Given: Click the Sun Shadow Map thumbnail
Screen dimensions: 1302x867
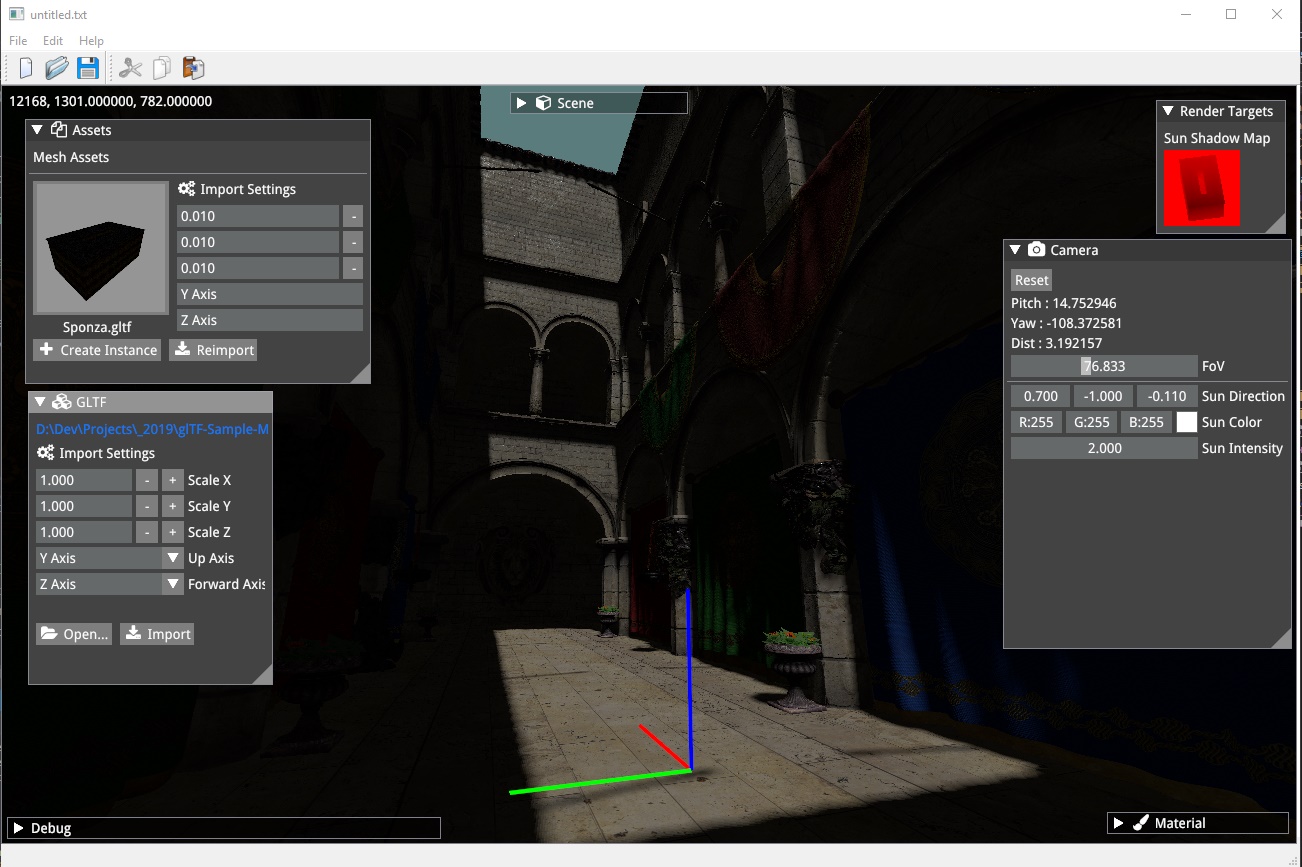Looking at the screenshot, I should [x=1202, y=188].
